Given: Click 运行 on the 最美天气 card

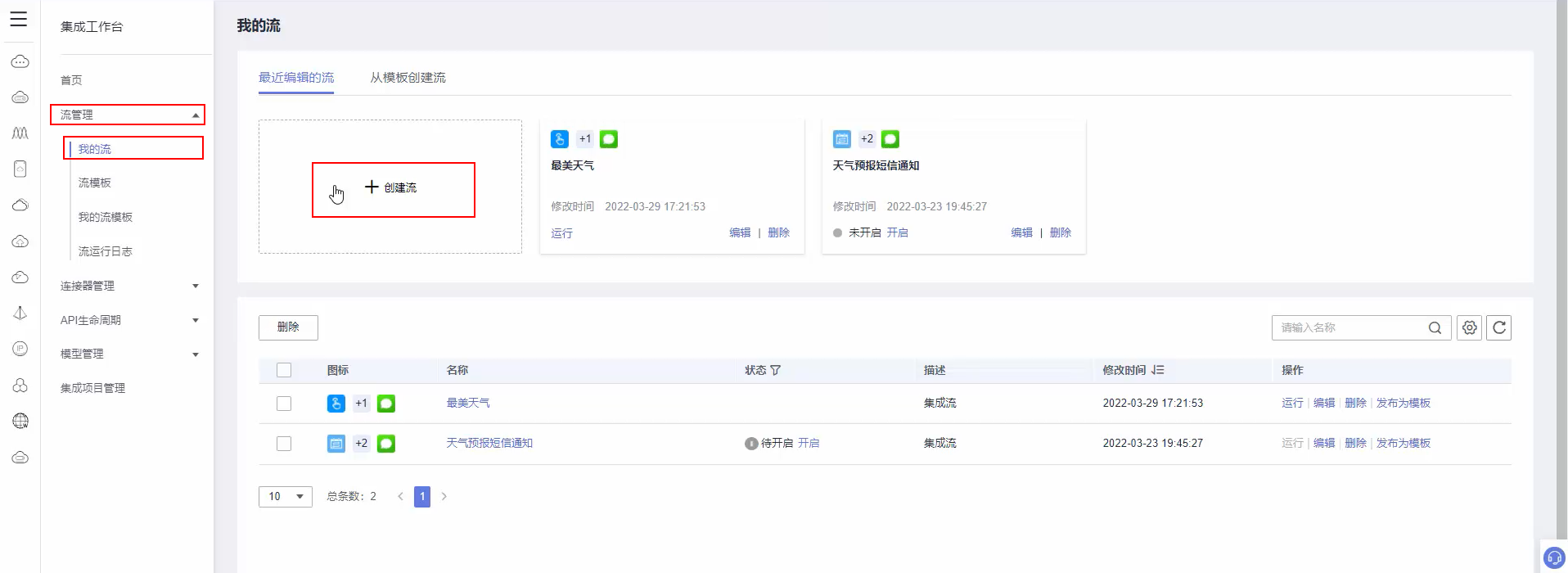Looking at the screenshot, I should pos(562,233).
